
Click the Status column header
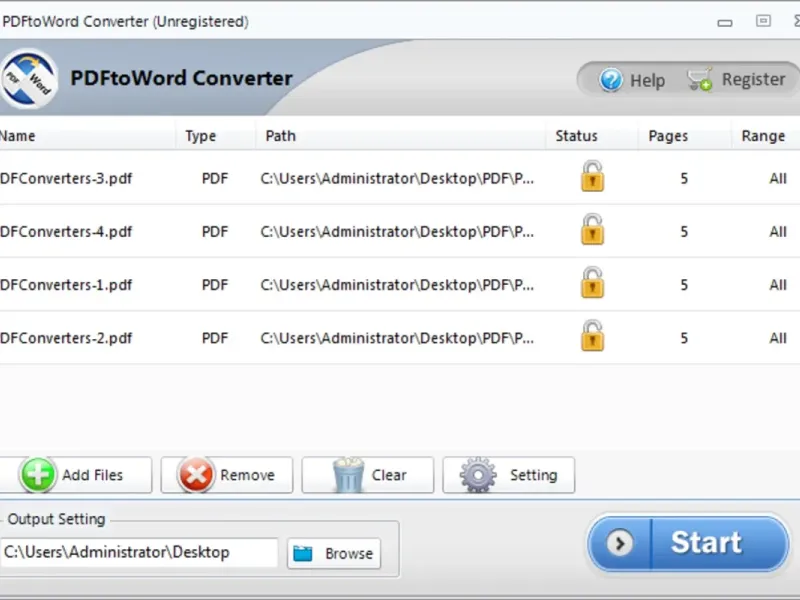tap(576, 136)
